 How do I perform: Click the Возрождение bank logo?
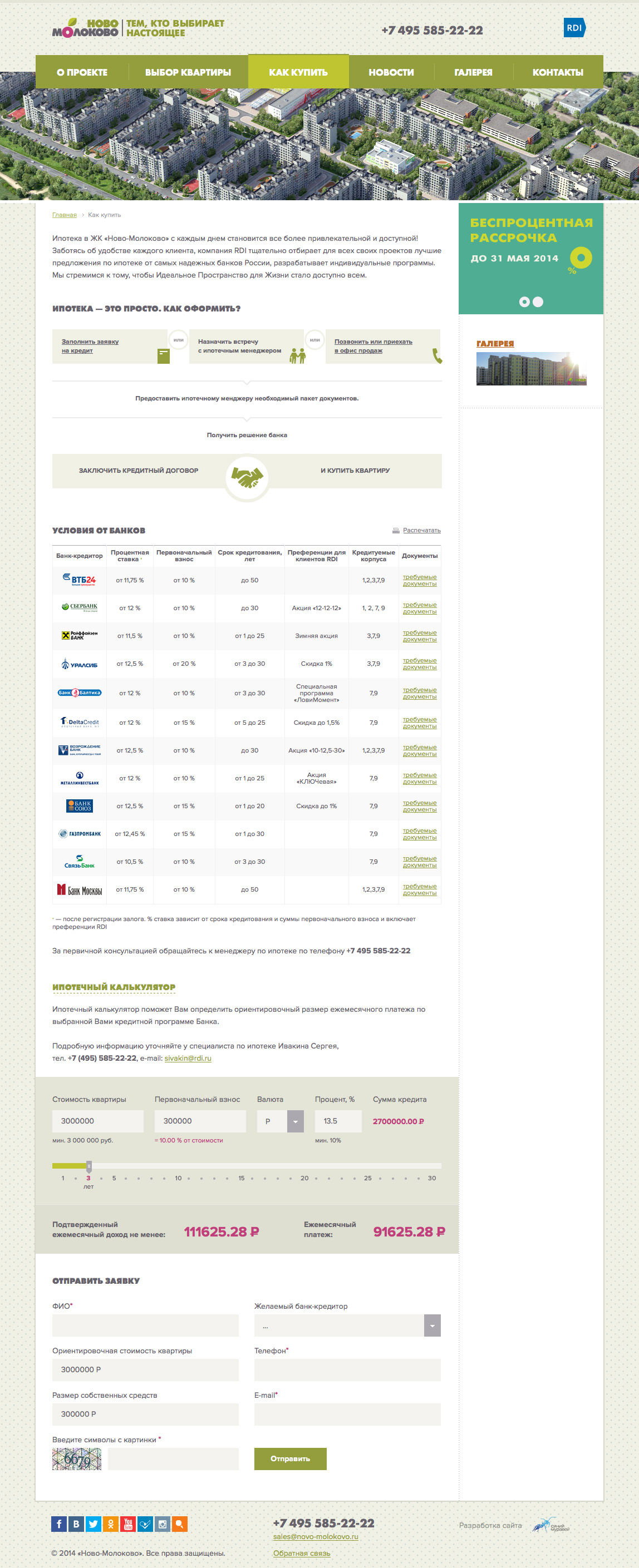[80, 750]
